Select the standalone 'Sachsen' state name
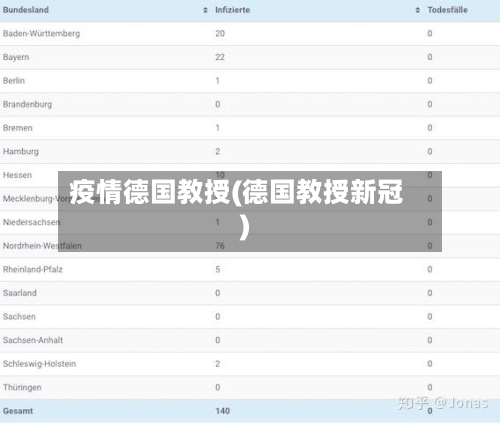The image size is (500, 424). (19, 317)
